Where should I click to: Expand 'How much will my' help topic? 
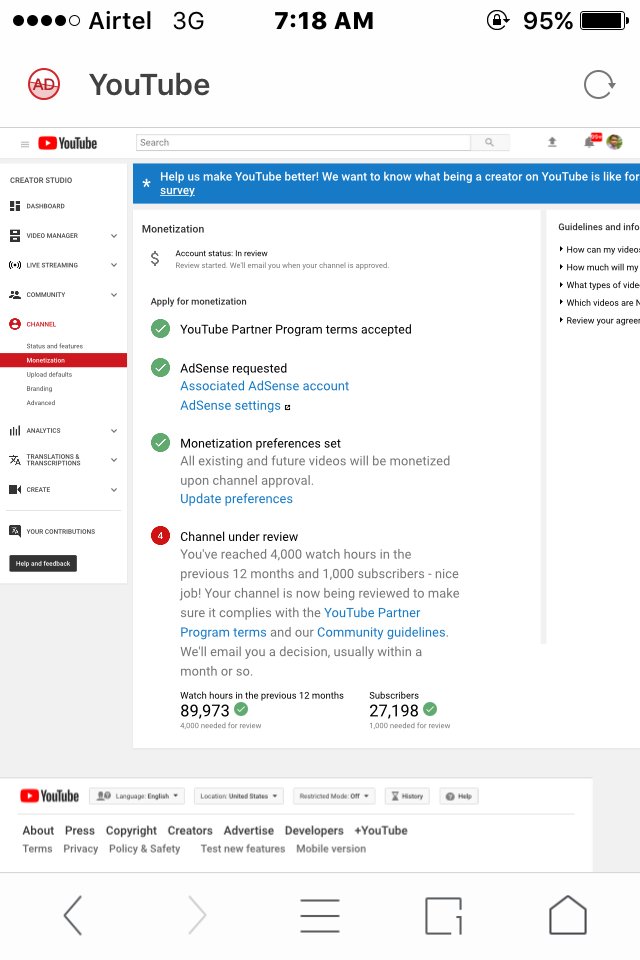point(599,267)
